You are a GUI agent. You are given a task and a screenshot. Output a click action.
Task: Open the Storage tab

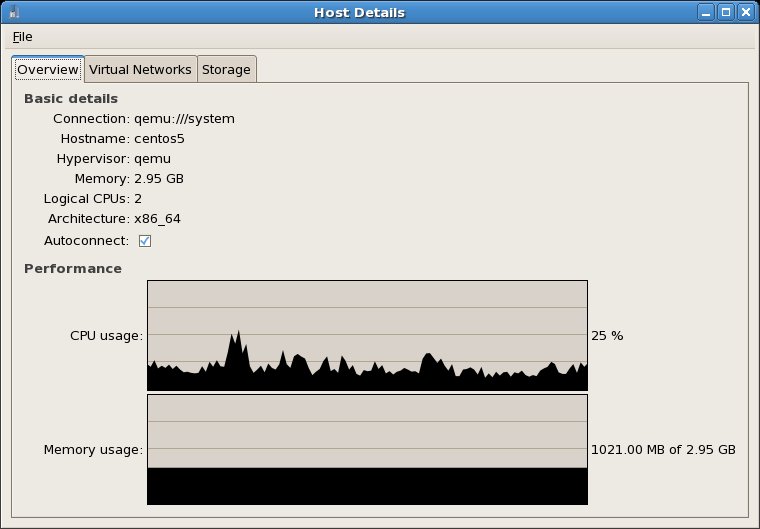coord(226,70)
